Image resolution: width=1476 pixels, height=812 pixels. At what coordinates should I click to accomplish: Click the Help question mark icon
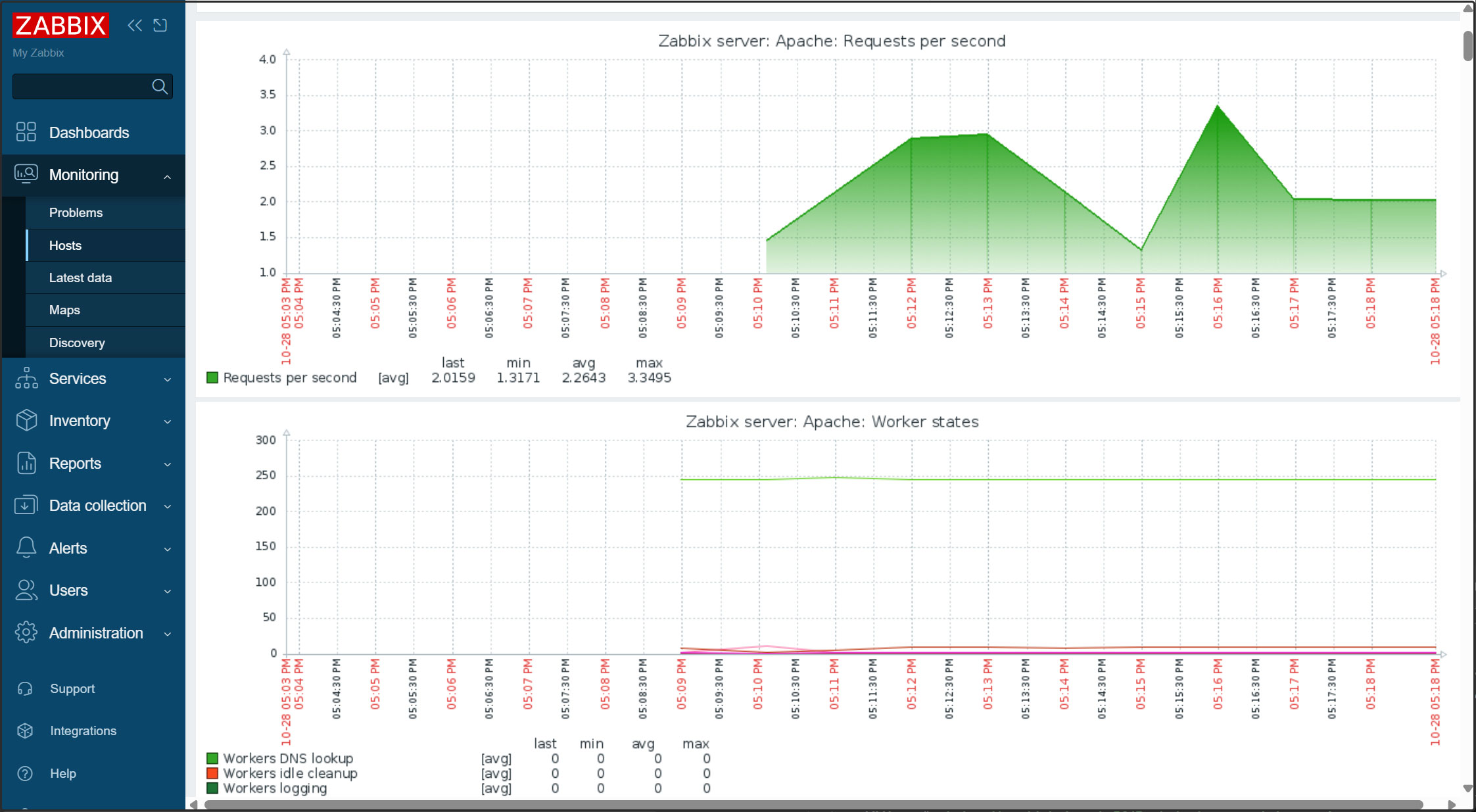point(25,773)
